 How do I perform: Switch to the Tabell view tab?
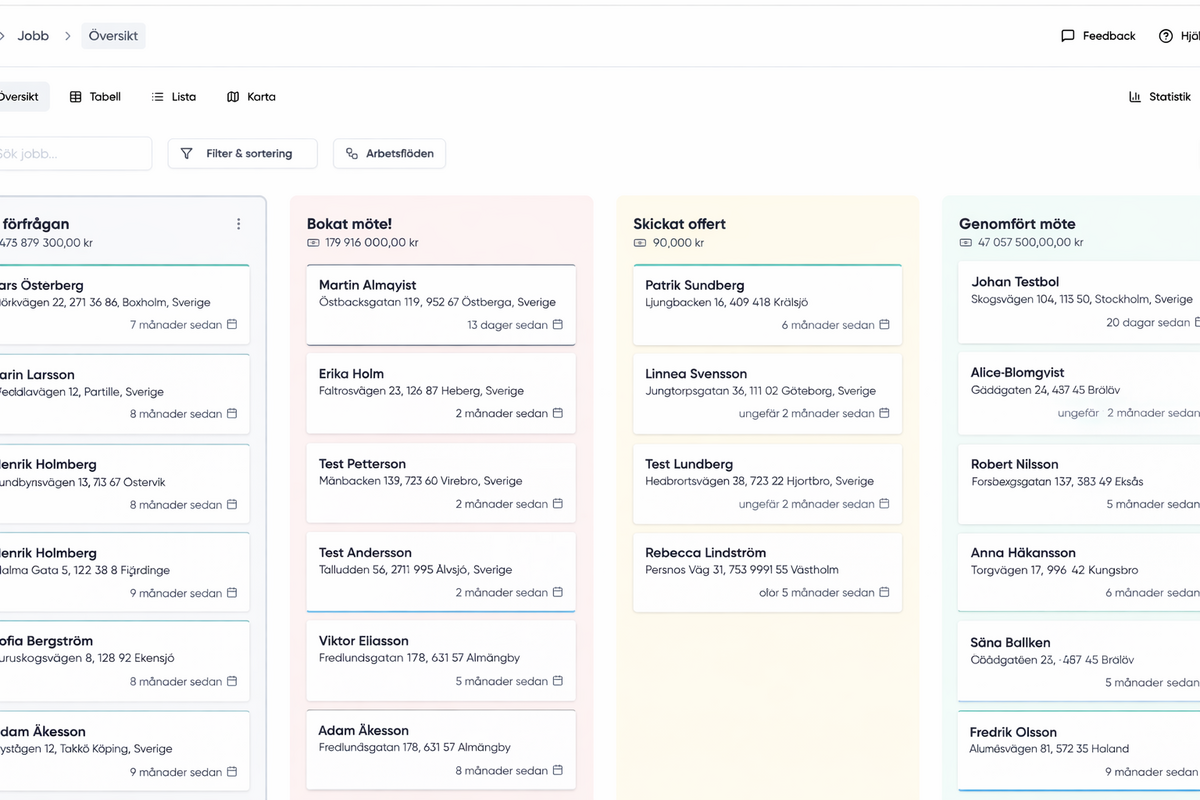95,97
